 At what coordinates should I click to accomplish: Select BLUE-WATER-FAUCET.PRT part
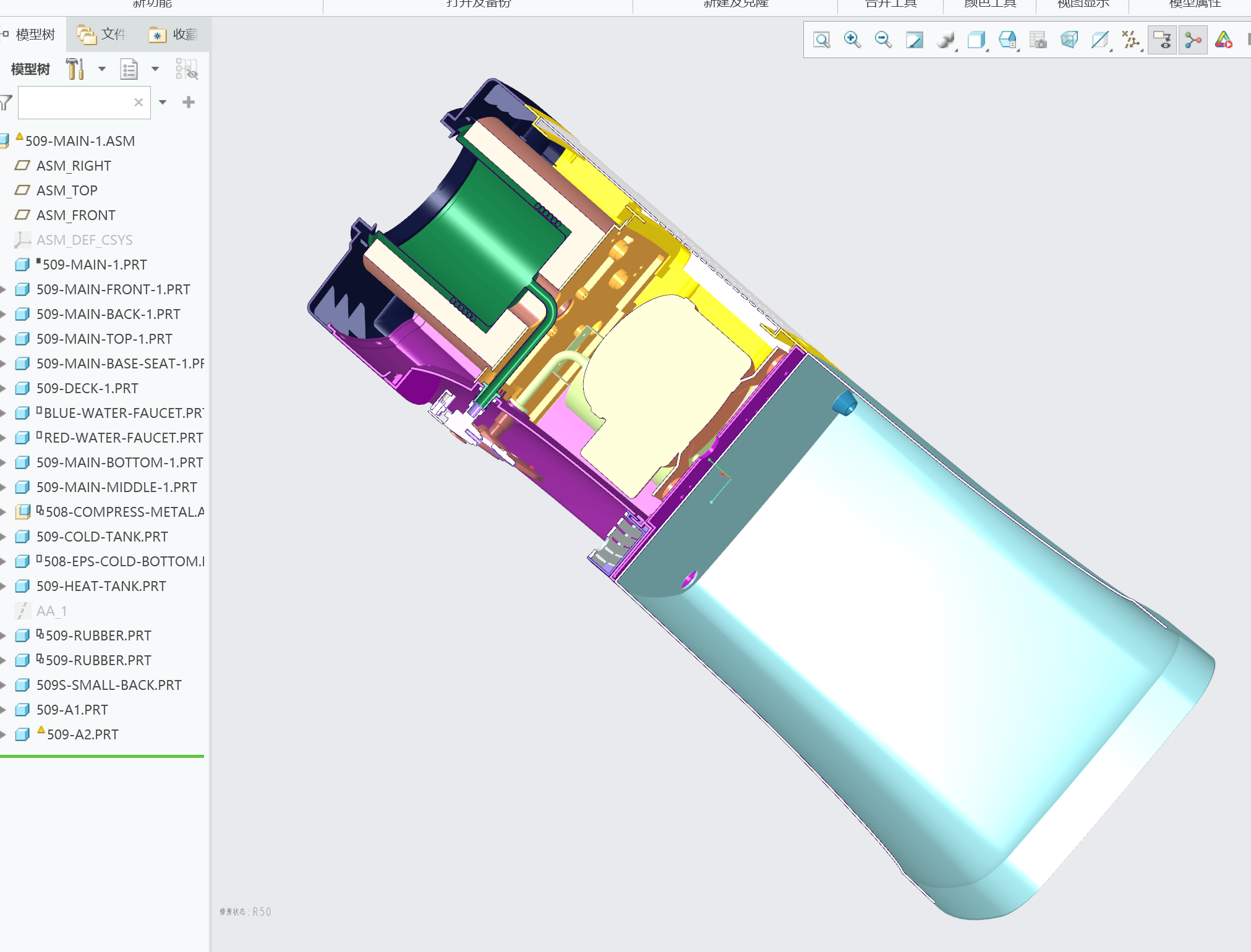coord(124,413)
